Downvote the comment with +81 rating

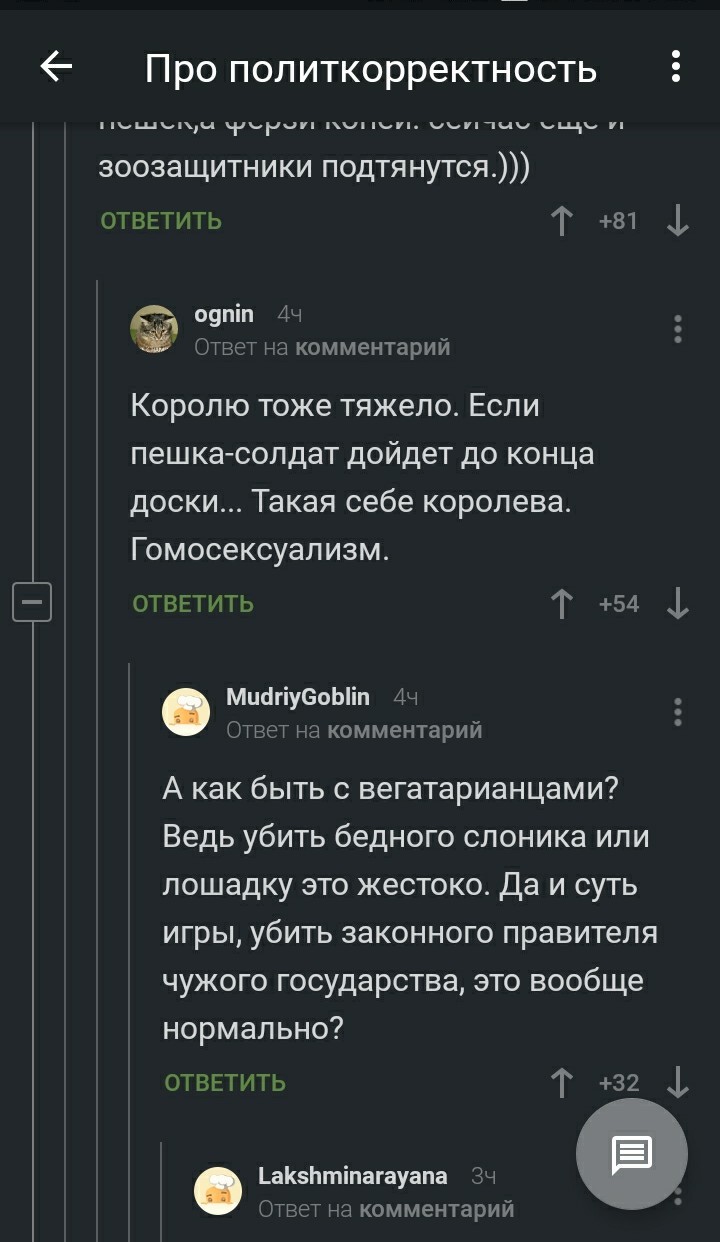(x=677, y=221)
